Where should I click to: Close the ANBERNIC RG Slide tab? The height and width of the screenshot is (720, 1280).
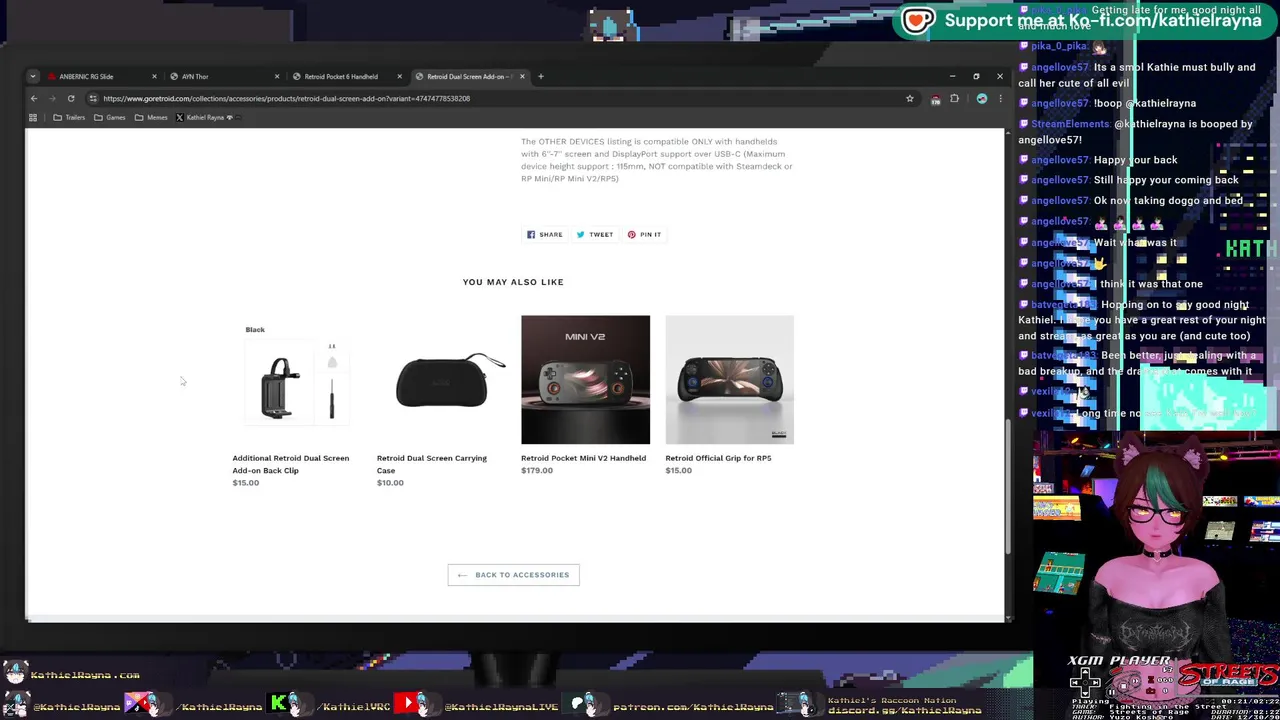[154, 76]
